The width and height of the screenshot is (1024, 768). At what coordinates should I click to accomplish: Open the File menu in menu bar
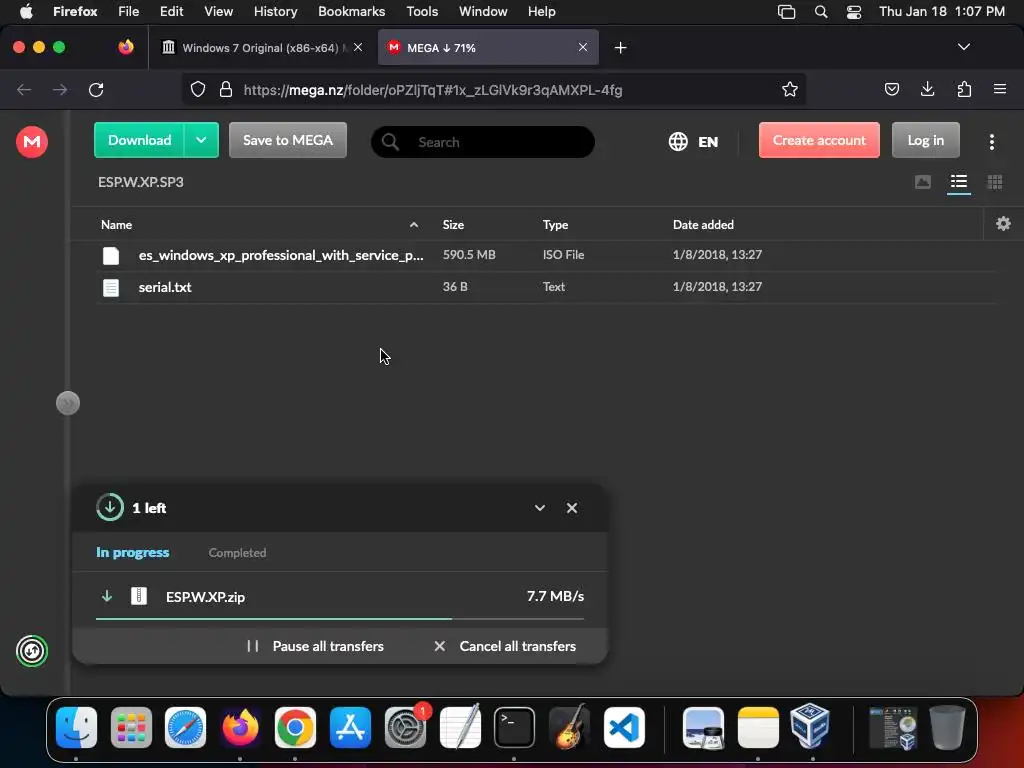pyautogui.click(x=128, y=11)
